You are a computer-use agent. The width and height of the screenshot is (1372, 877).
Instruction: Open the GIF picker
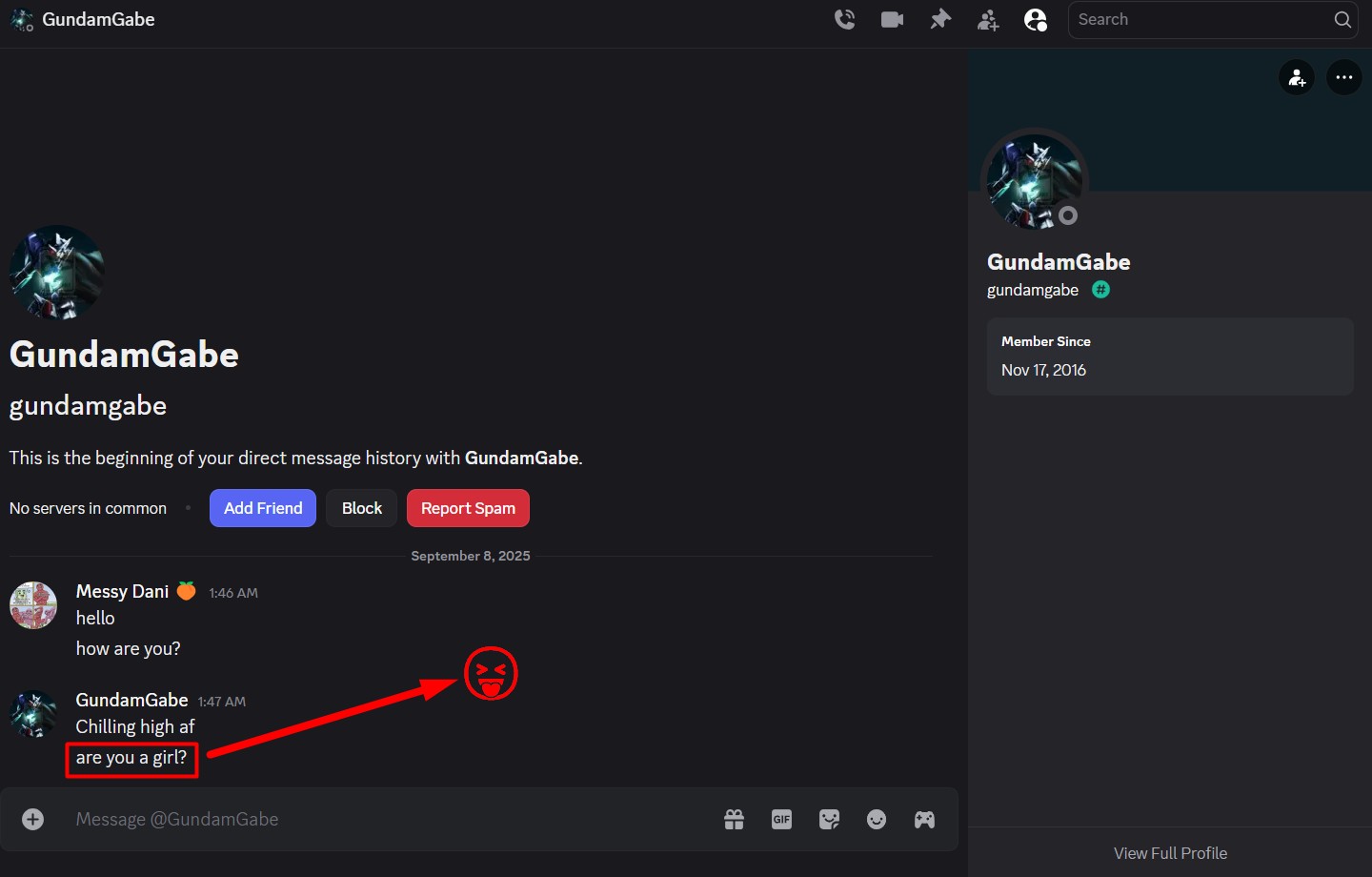click(781, 819)
